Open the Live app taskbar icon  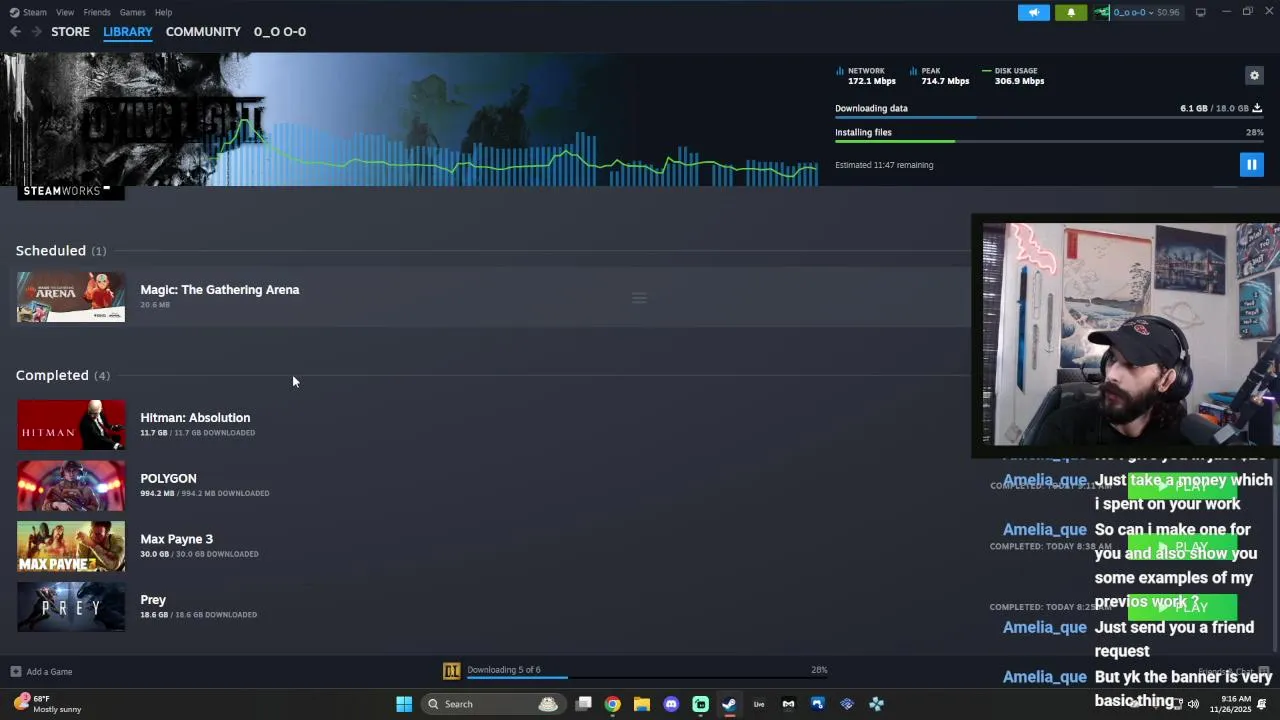tap(759, 704)
